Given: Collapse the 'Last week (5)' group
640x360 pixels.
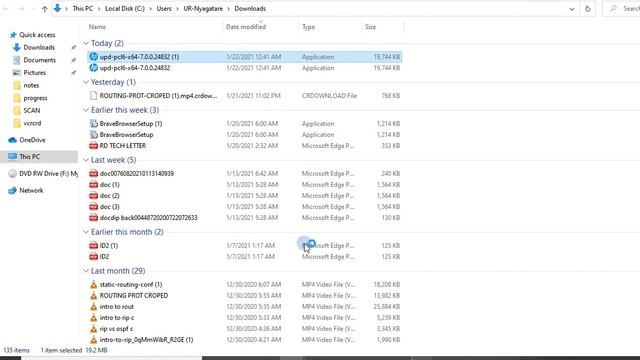Looking at the screenshot, I should point(86,160).
